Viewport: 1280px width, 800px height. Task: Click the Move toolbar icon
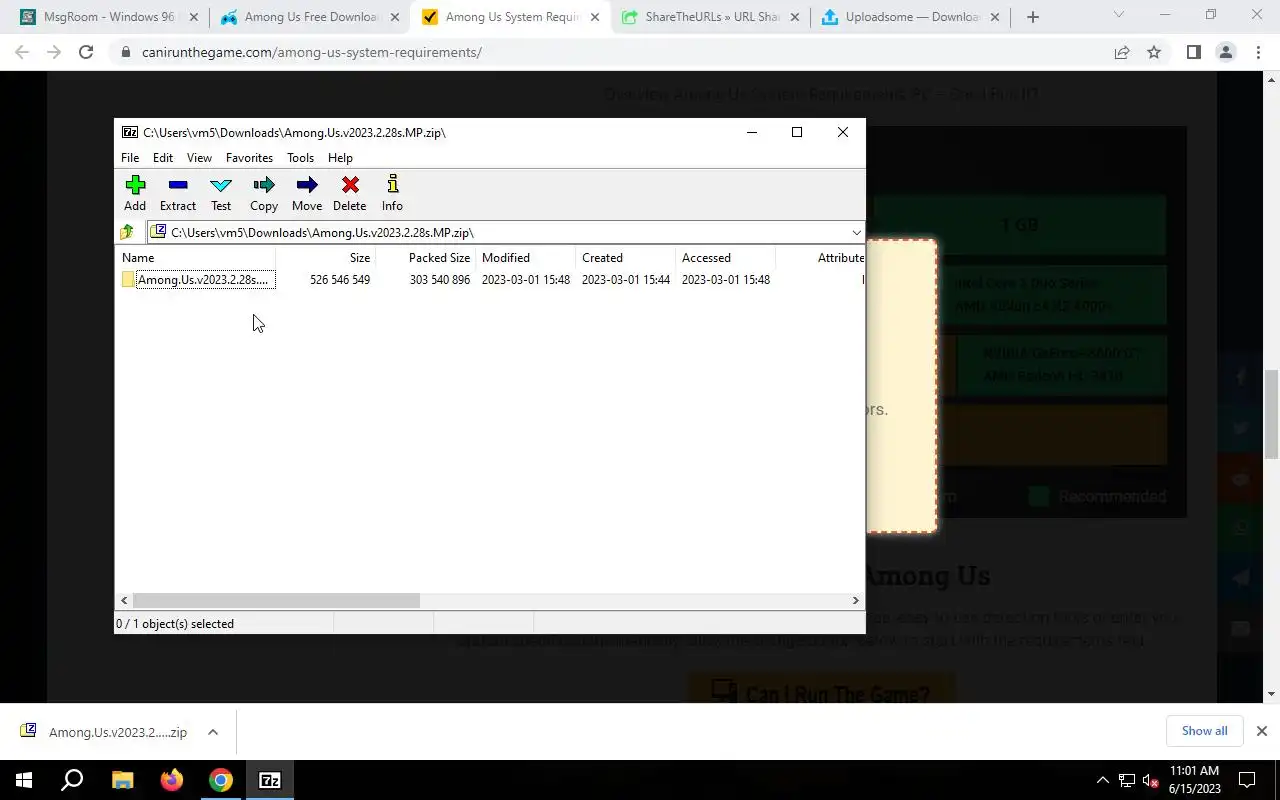307,193
